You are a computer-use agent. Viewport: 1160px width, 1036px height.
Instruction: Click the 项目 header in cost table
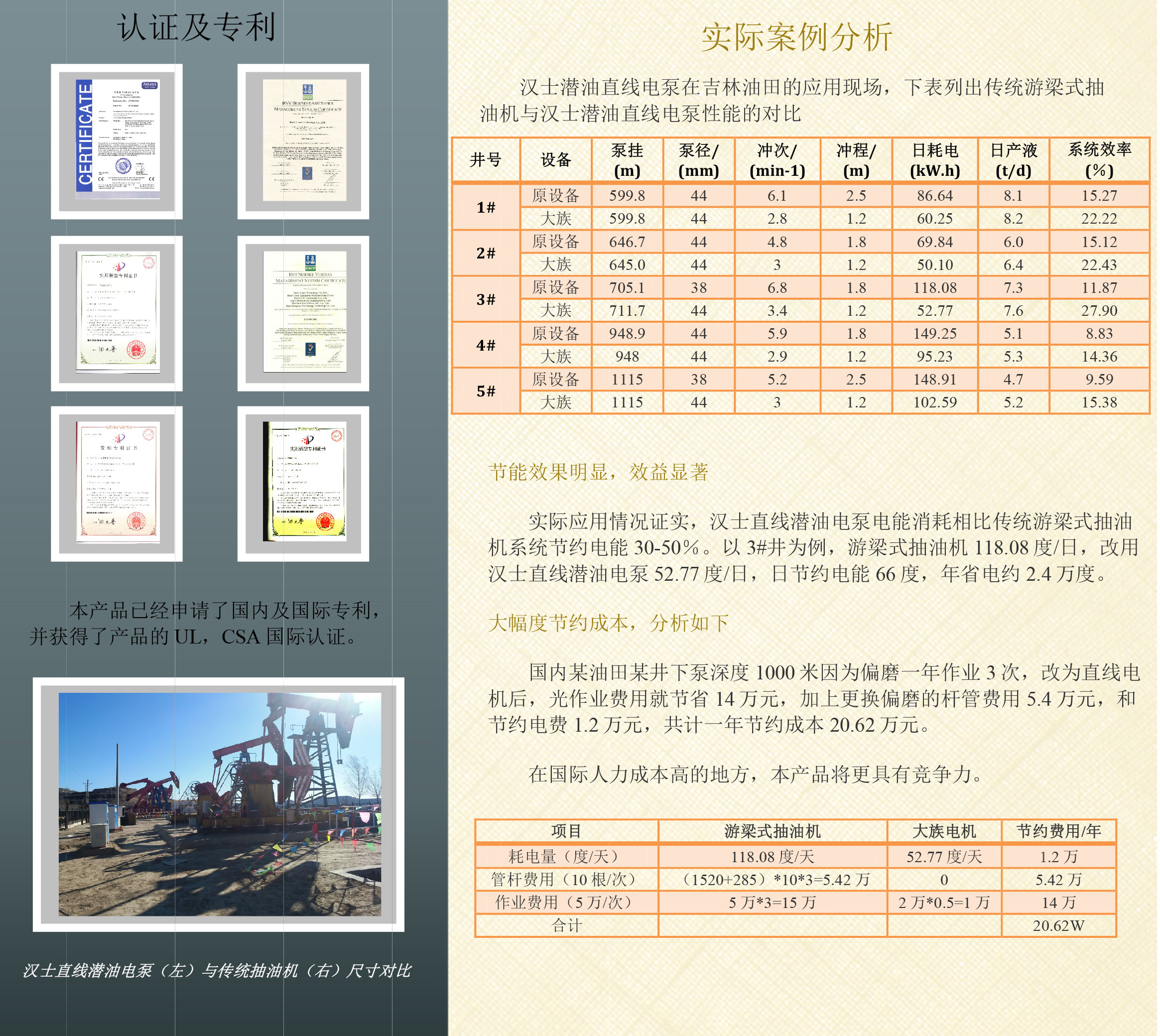pos(567,831)
